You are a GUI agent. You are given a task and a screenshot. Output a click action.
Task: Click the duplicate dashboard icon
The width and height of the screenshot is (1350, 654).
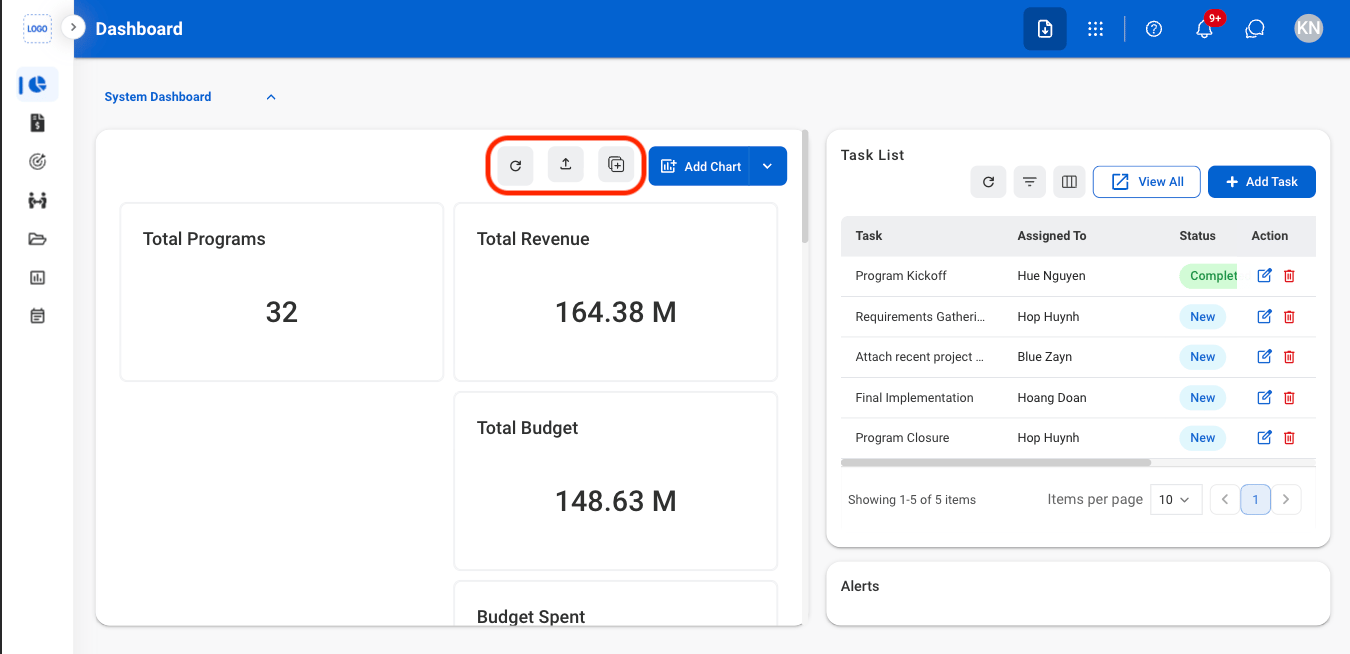pyautogui.click(x=616, y=165)
